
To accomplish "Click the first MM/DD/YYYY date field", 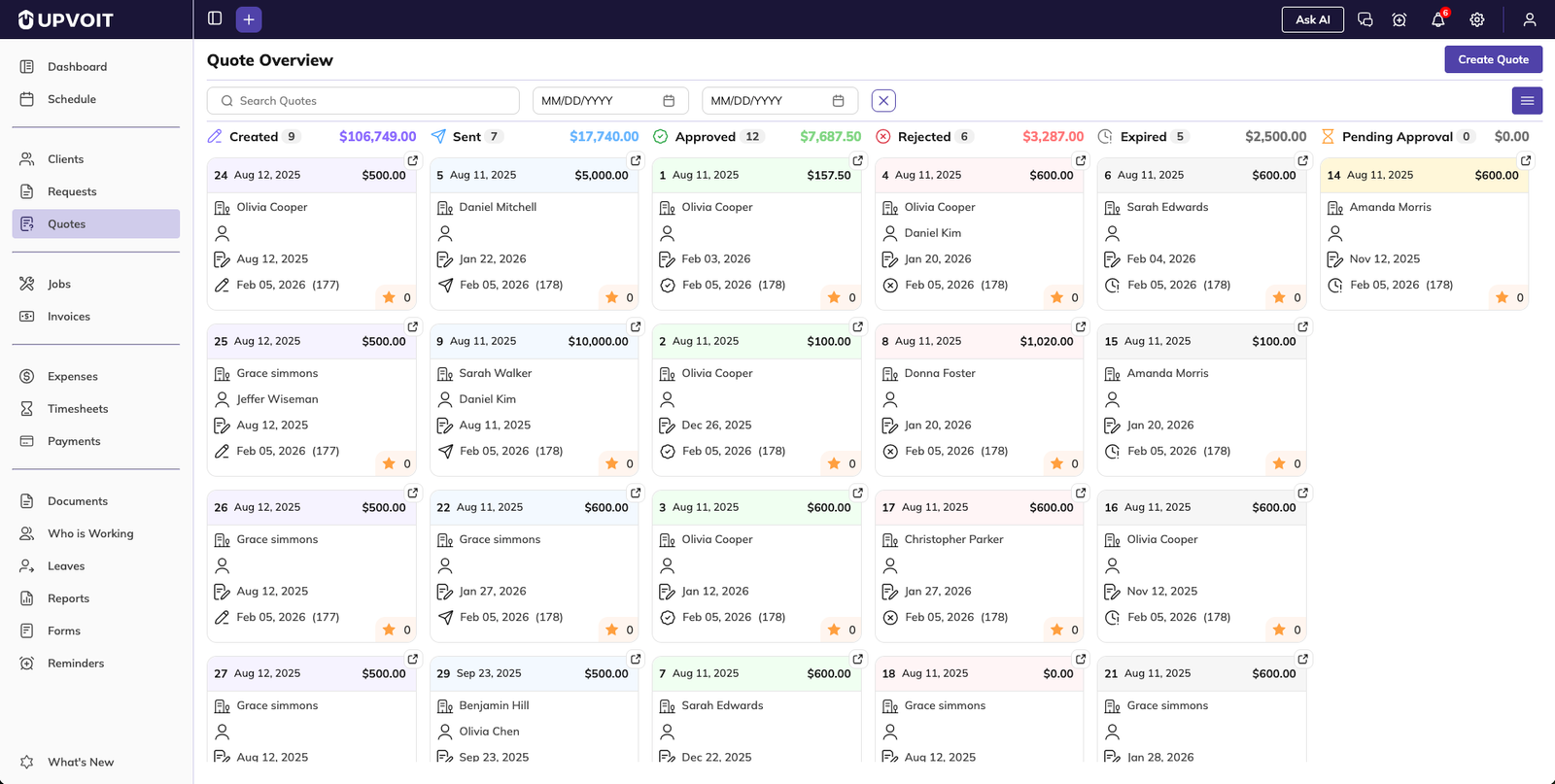I will pos(610,101).
